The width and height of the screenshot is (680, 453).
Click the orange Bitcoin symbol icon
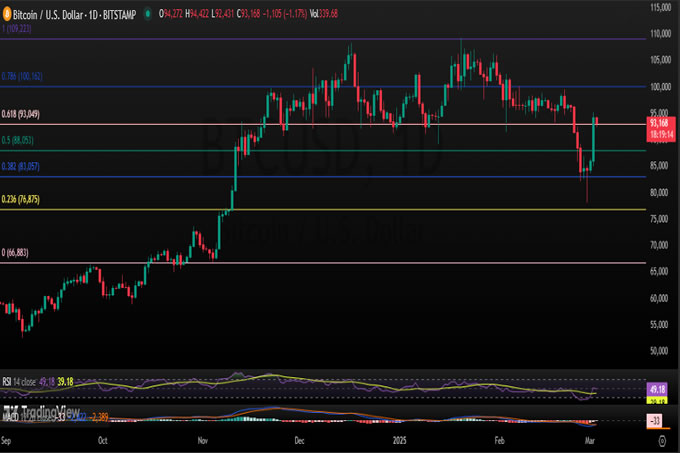pos(7,15)
